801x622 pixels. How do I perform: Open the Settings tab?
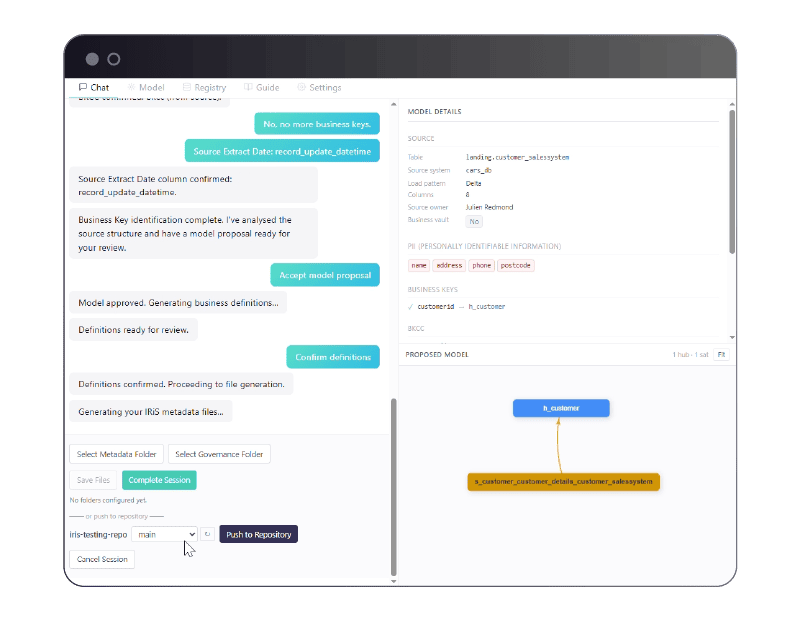click(x=319, y=87)
